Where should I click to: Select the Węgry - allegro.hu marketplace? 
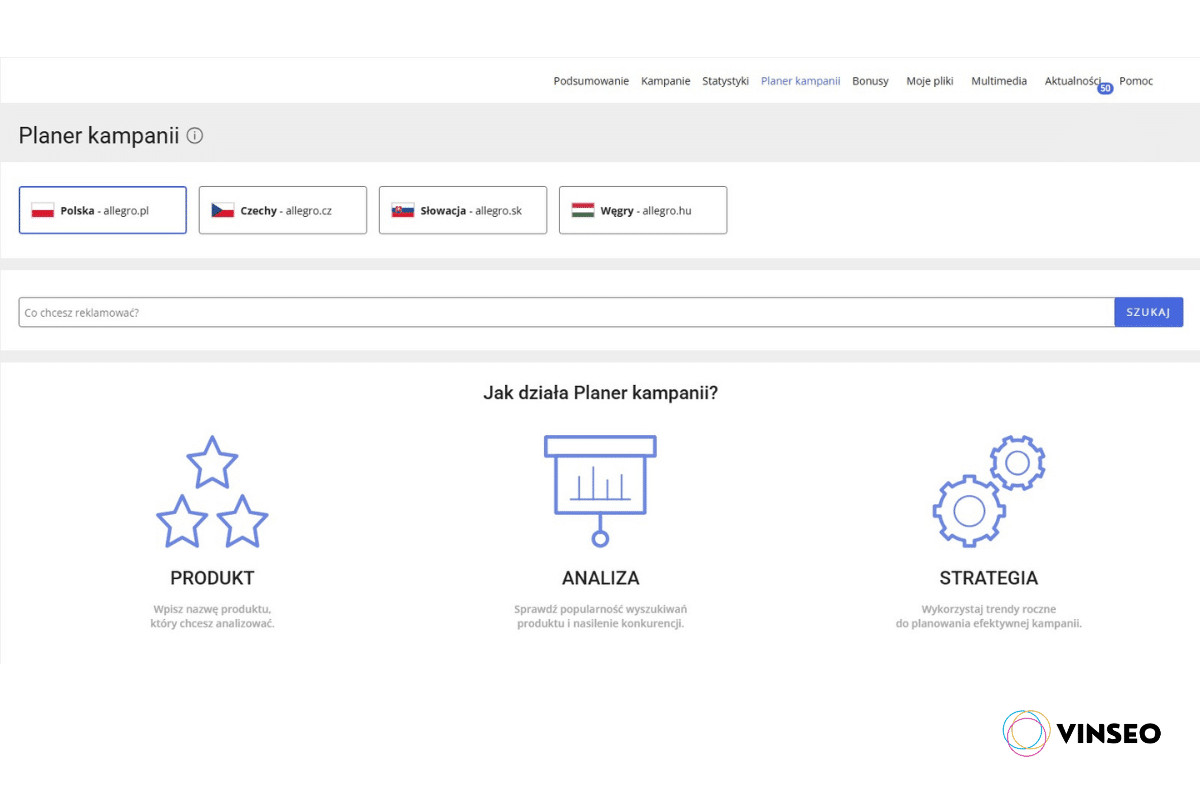(x=643, y=210)
